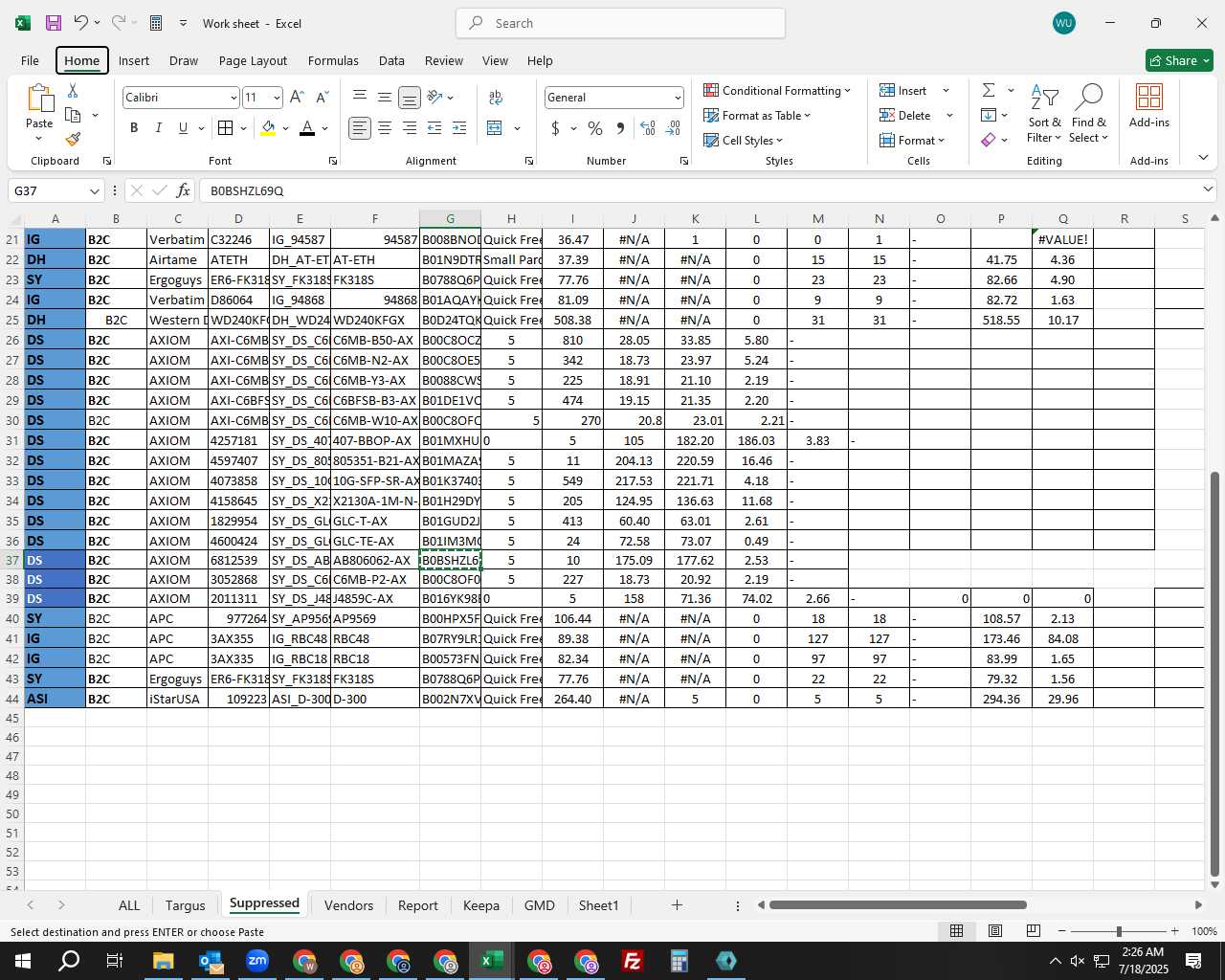Viewport: 1225px width, 980px height.
Task: Switch to the Keepa sheet tab
Action: click(481, 905)
